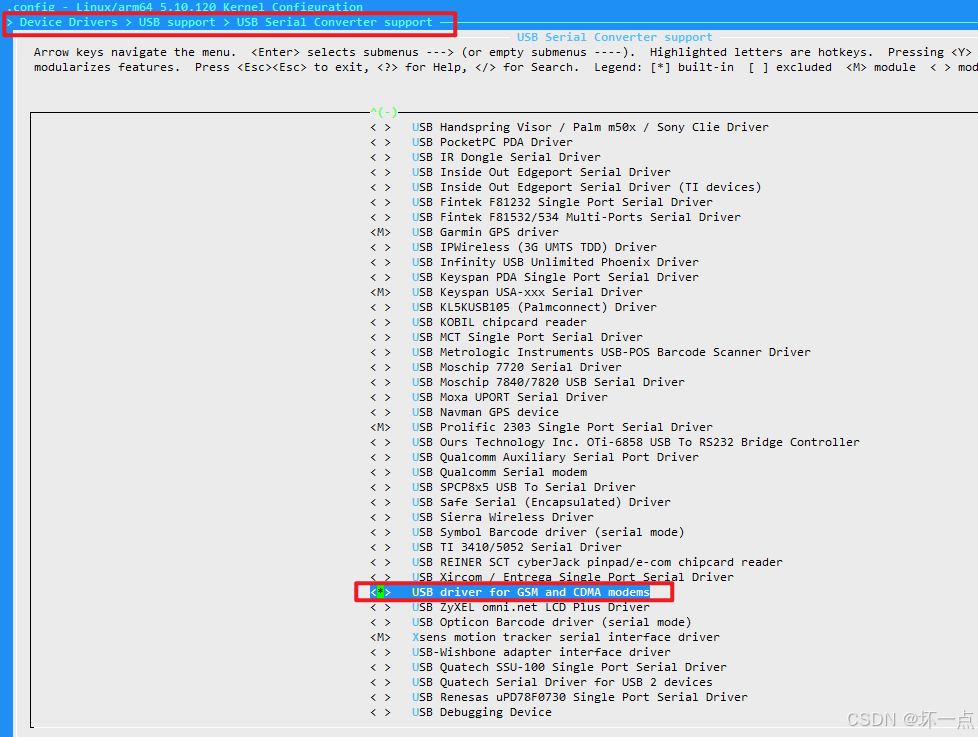
Task: Toggle the <M> state of Xsens motion tracker driver
Action: tap(380, 637)
